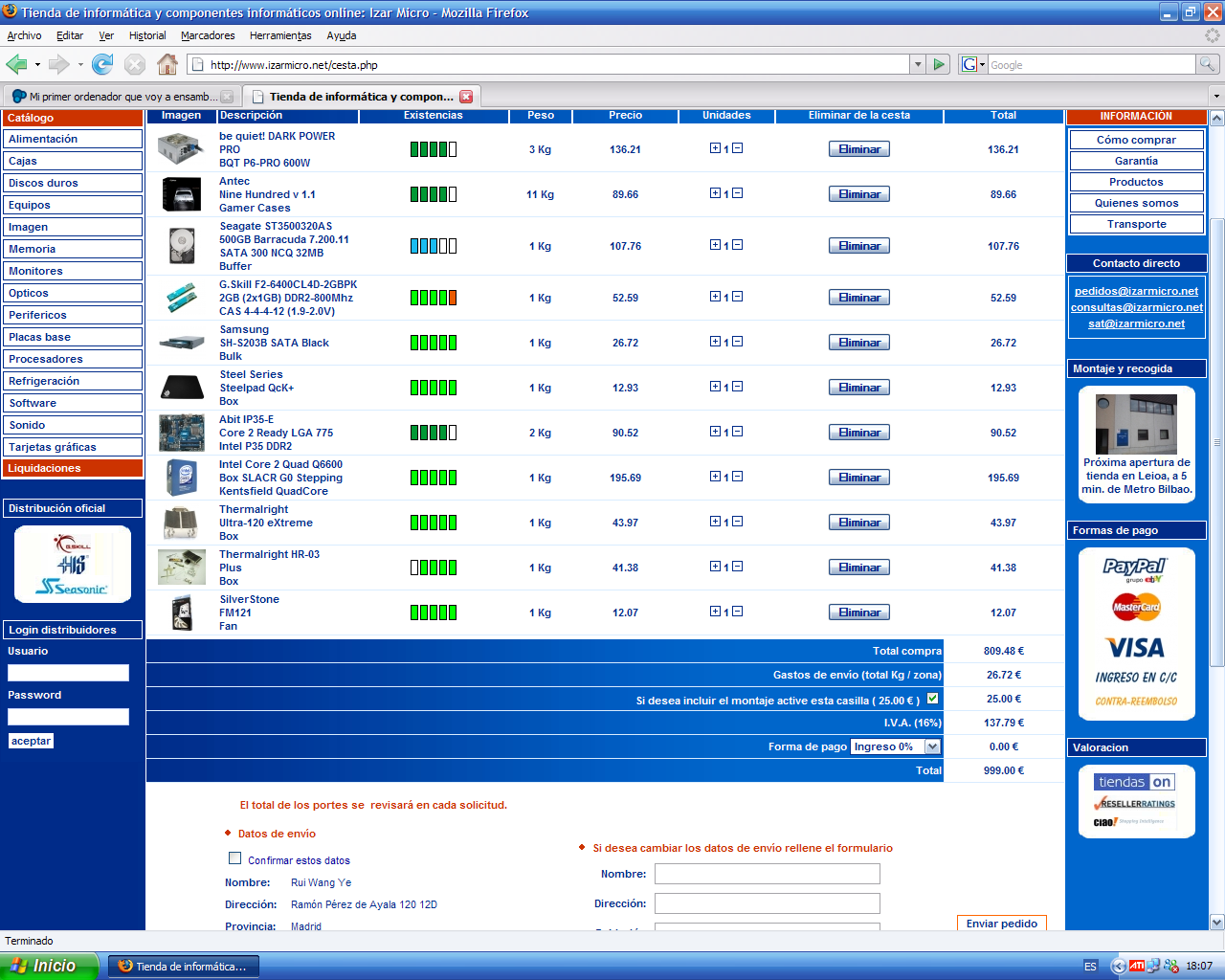
Task: Open the Editar menu
Action: 70,35
